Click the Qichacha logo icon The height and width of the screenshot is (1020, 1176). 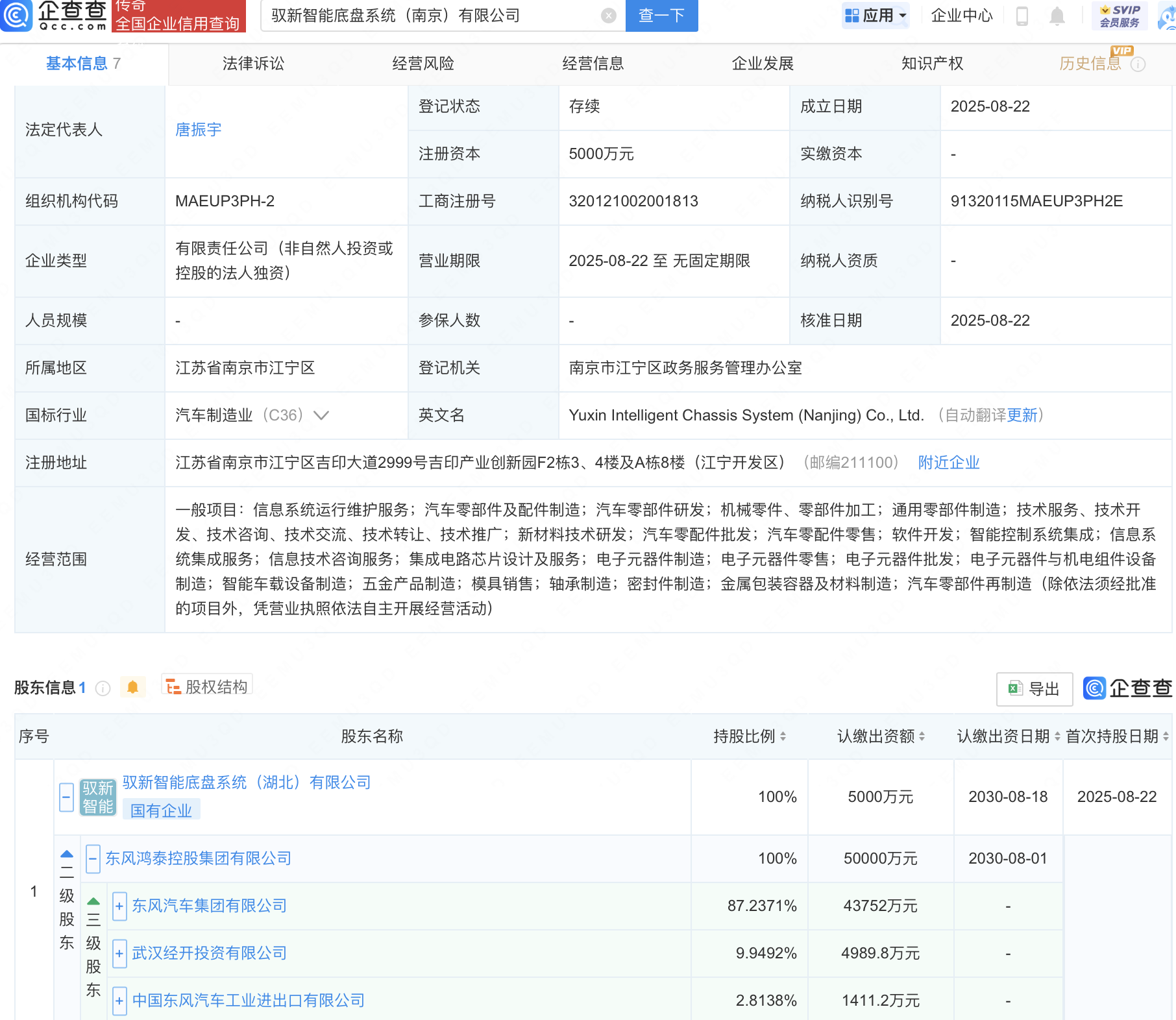pos(17,15)
